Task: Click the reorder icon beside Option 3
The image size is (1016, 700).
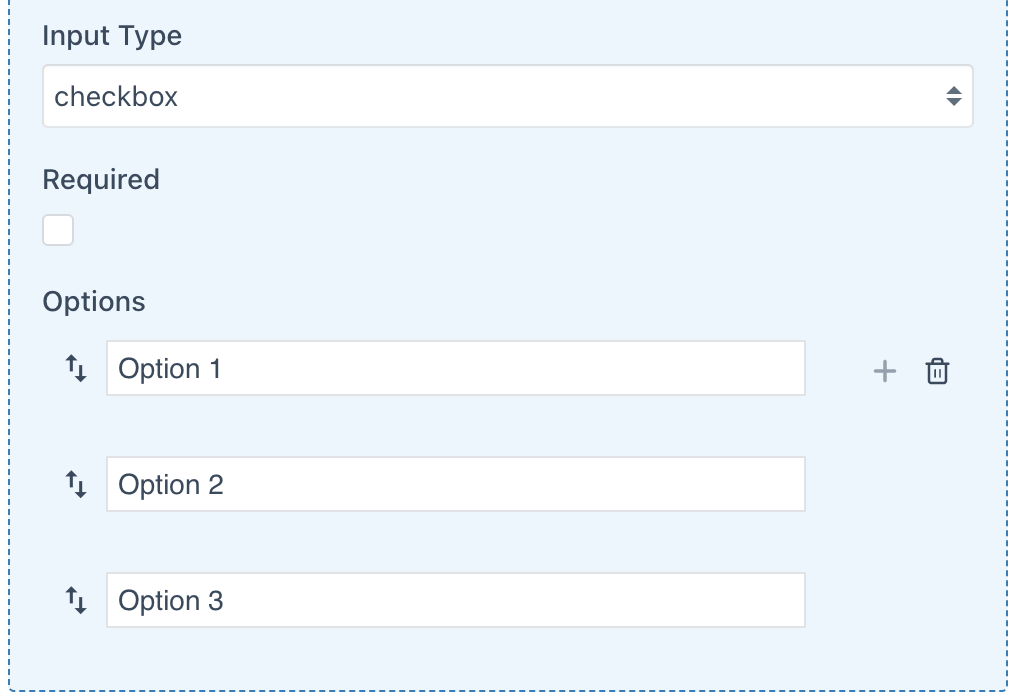Action: (x=78, y=600)
